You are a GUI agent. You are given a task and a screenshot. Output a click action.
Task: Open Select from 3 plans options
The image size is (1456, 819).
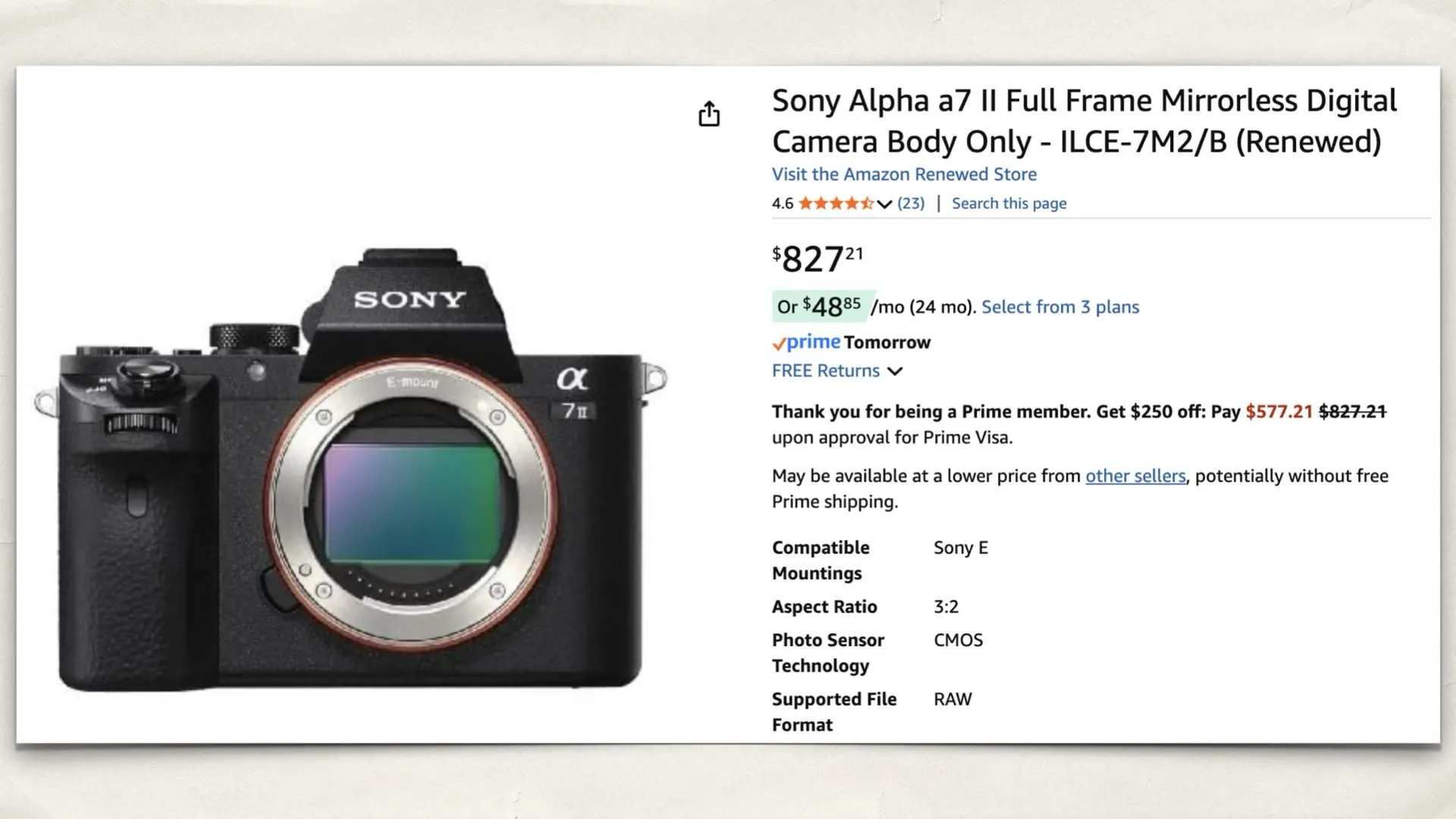(x=1060, y=306)
